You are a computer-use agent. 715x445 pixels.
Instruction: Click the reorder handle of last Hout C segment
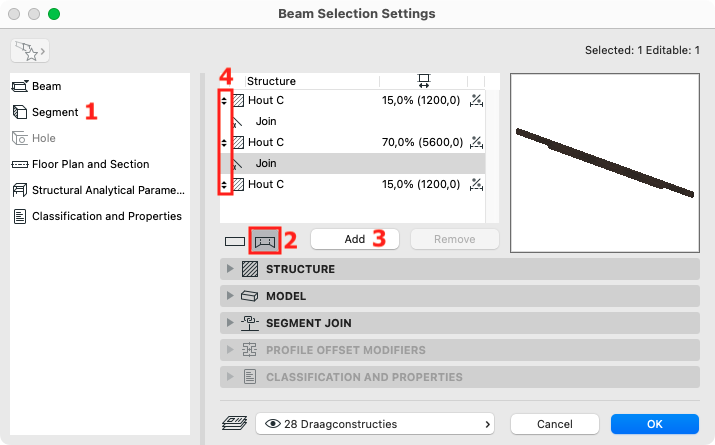224,185
